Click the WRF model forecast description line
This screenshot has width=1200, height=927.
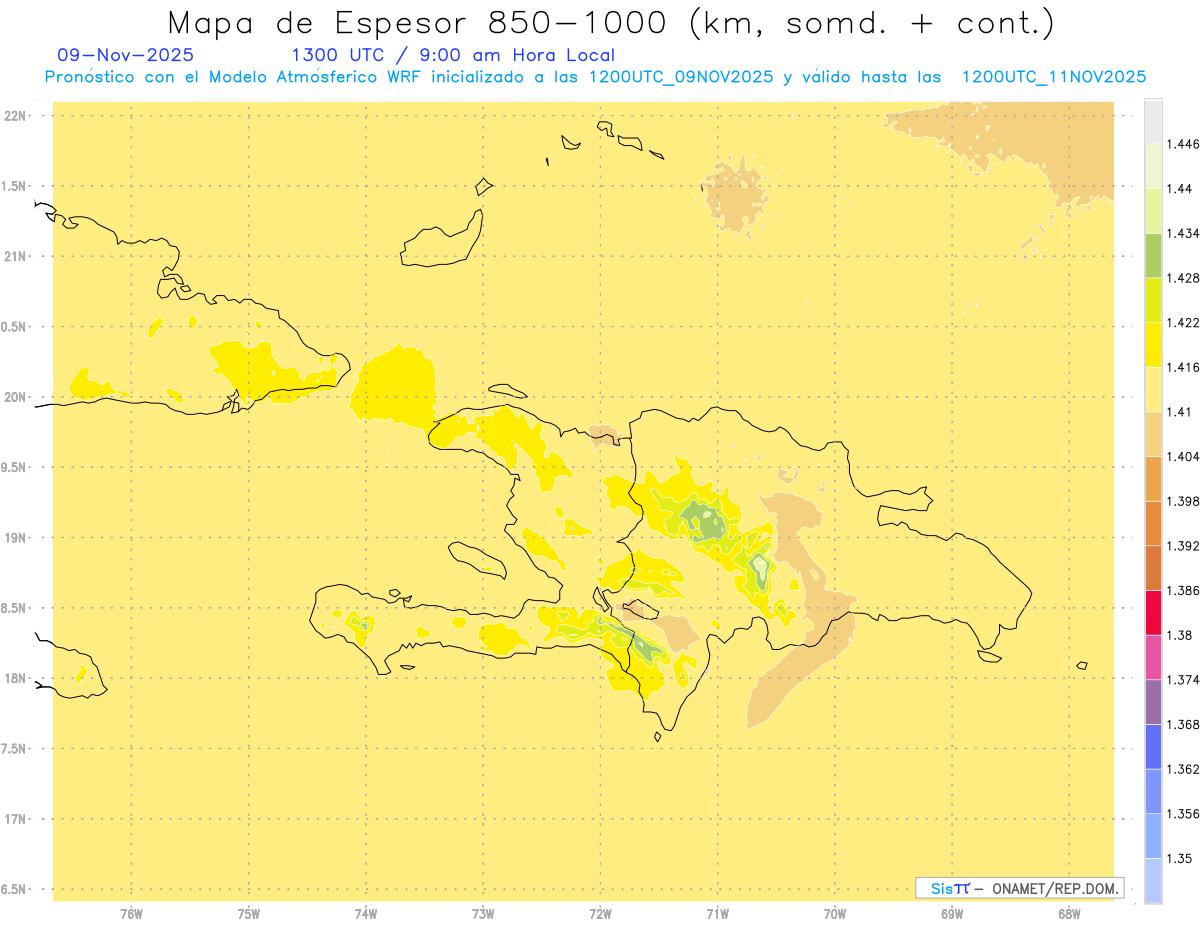595,77
